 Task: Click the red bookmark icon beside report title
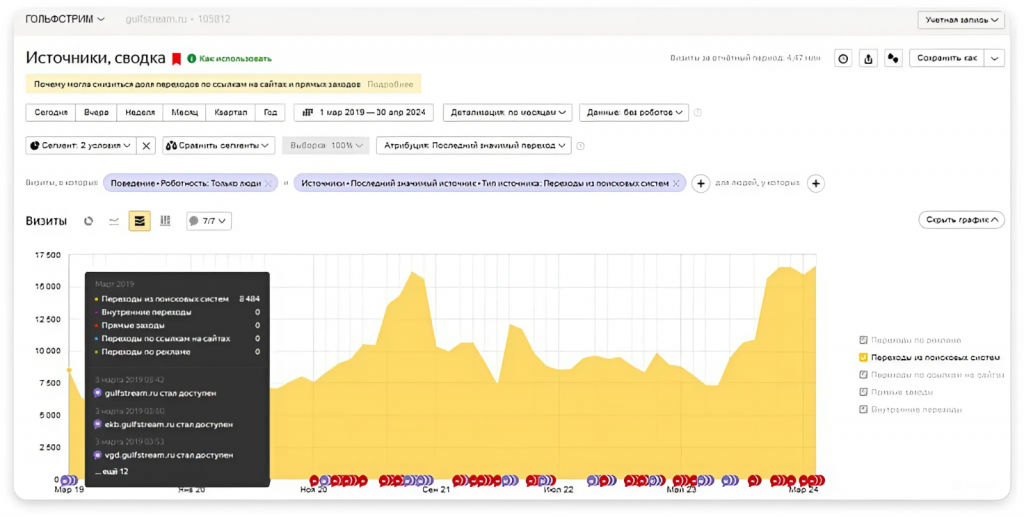pos(177,59)
